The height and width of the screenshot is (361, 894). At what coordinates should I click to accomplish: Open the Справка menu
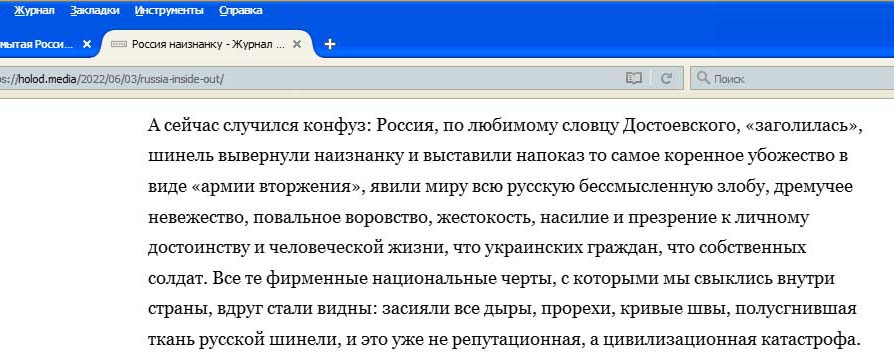click(x=241, y=10)
